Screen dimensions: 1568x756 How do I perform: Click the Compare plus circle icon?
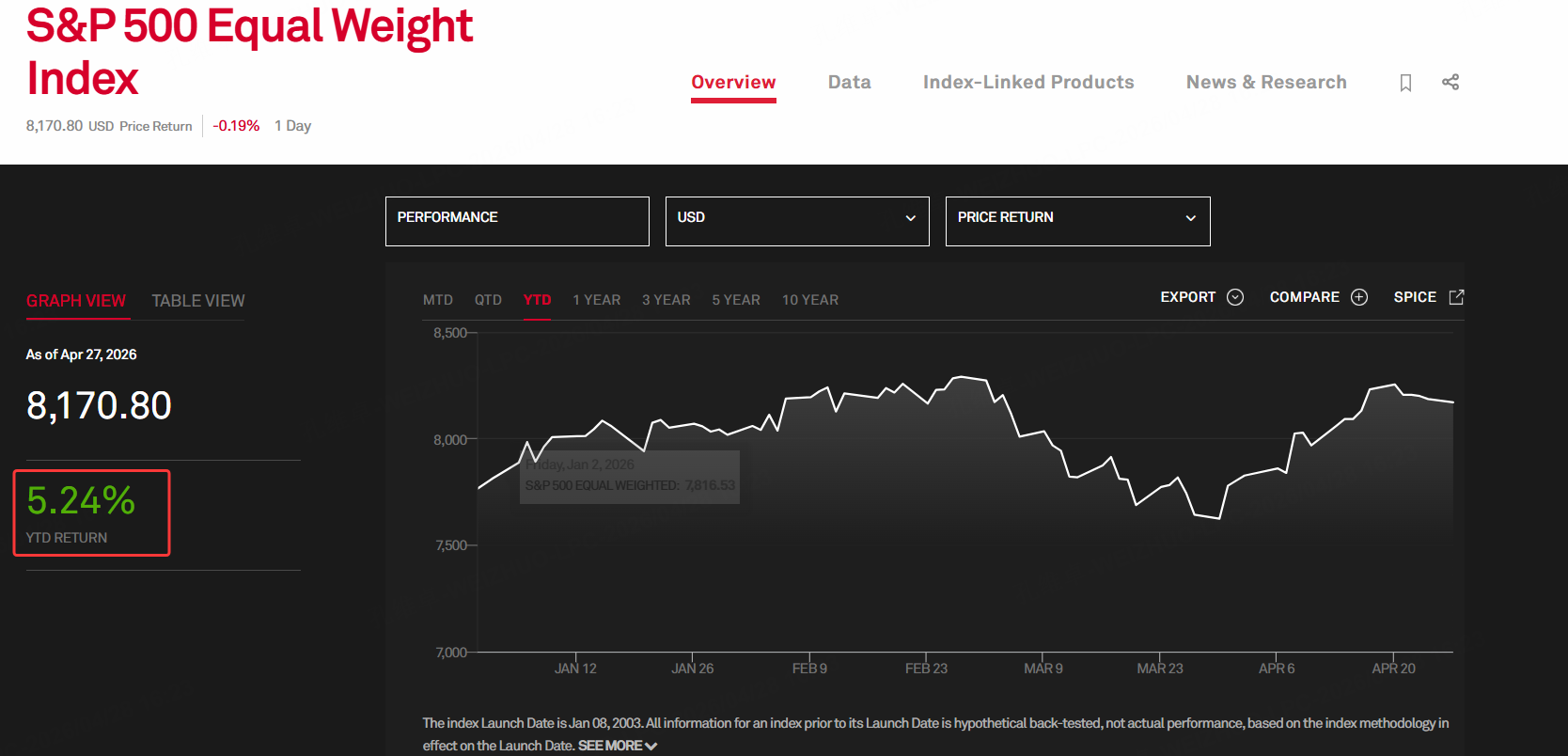[1359, 297]
